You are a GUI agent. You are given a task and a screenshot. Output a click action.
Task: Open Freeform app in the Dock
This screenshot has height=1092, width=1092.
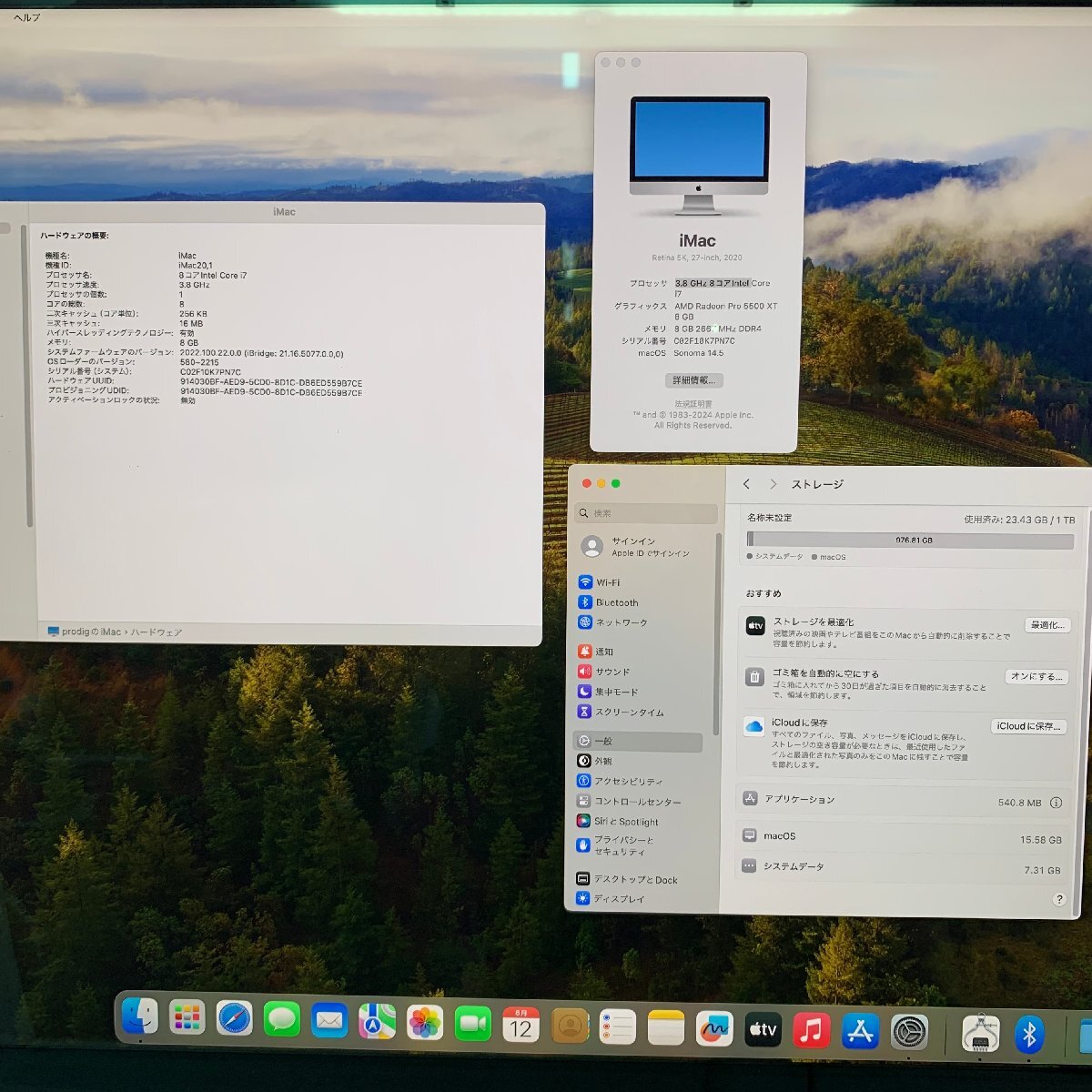[714, 1028]
